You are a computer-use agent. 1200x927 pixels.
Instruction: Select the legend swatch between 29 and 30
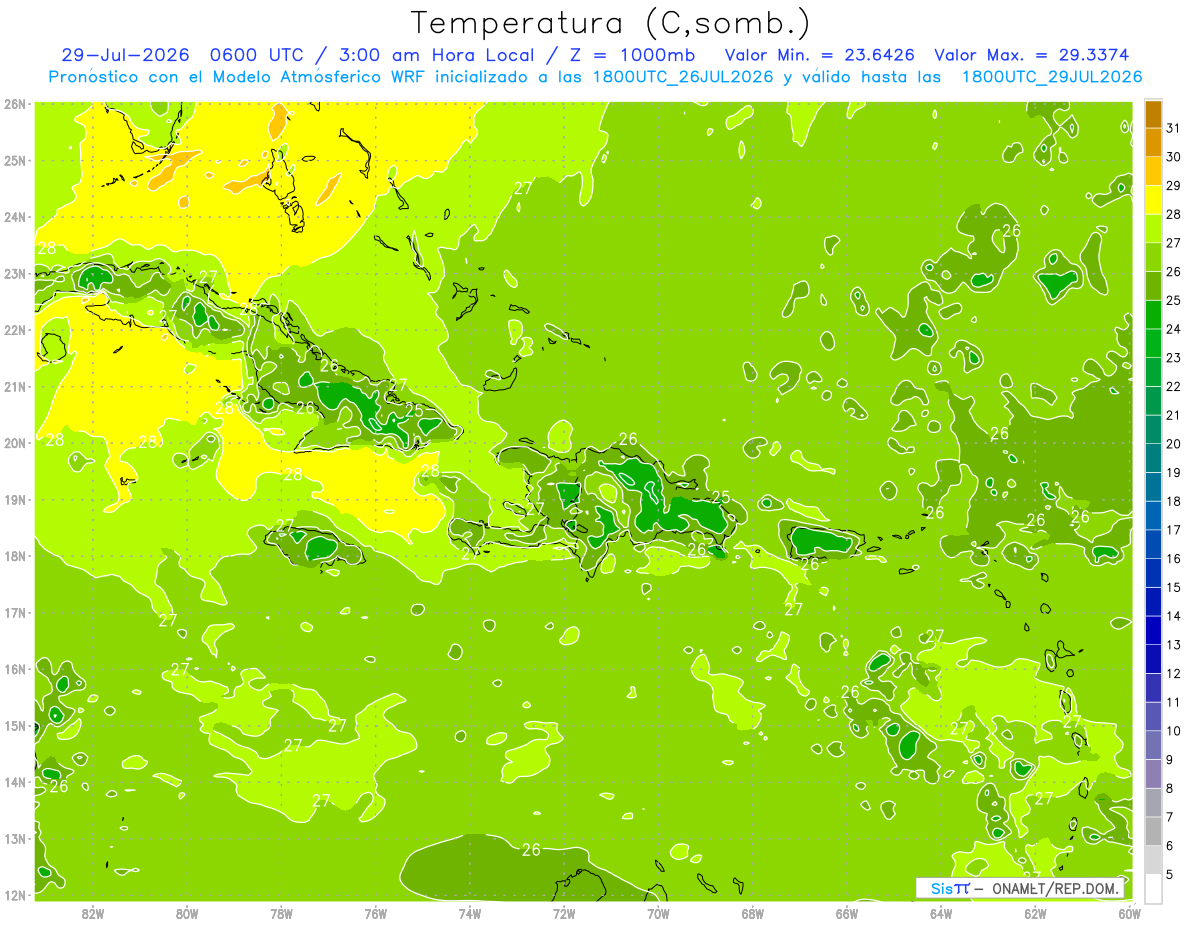tap(1153, 171)
